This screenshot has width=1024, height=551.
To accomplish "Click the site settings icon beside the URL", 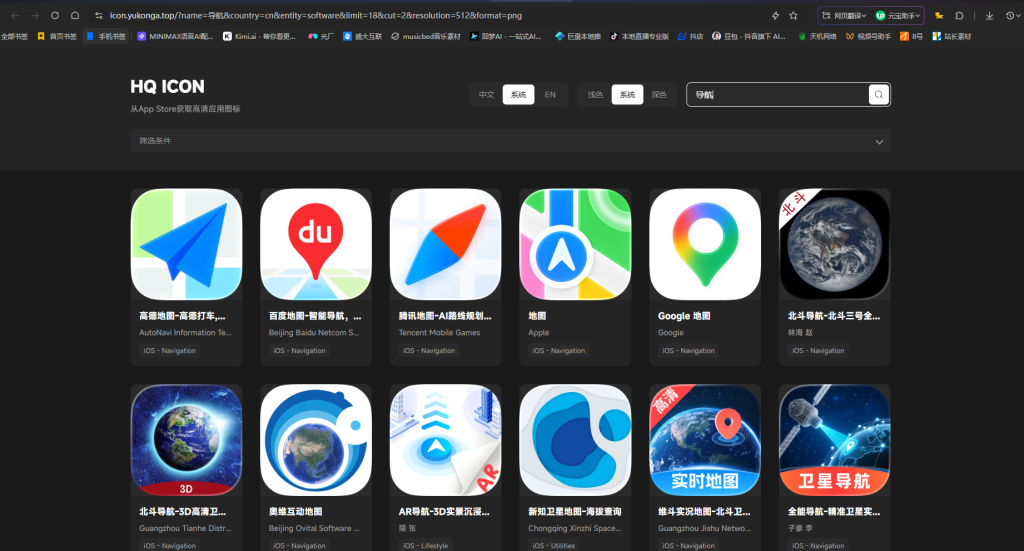I will point(99,15).
